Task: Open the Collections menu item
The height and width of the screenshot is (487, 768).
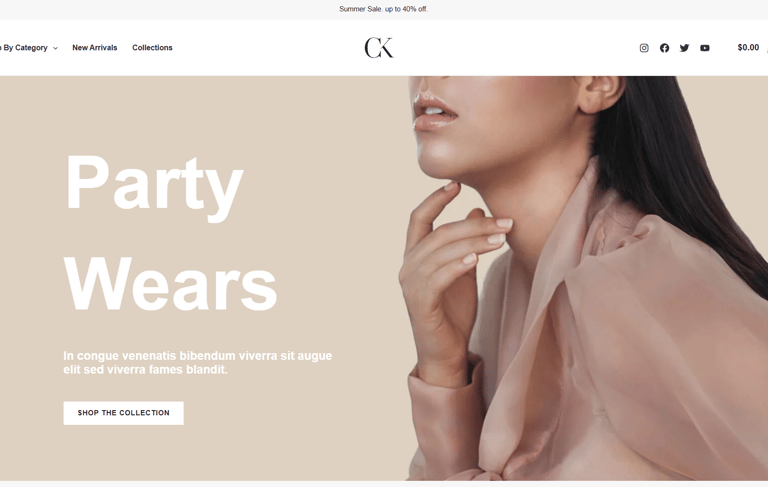Action: pos(152,48)
